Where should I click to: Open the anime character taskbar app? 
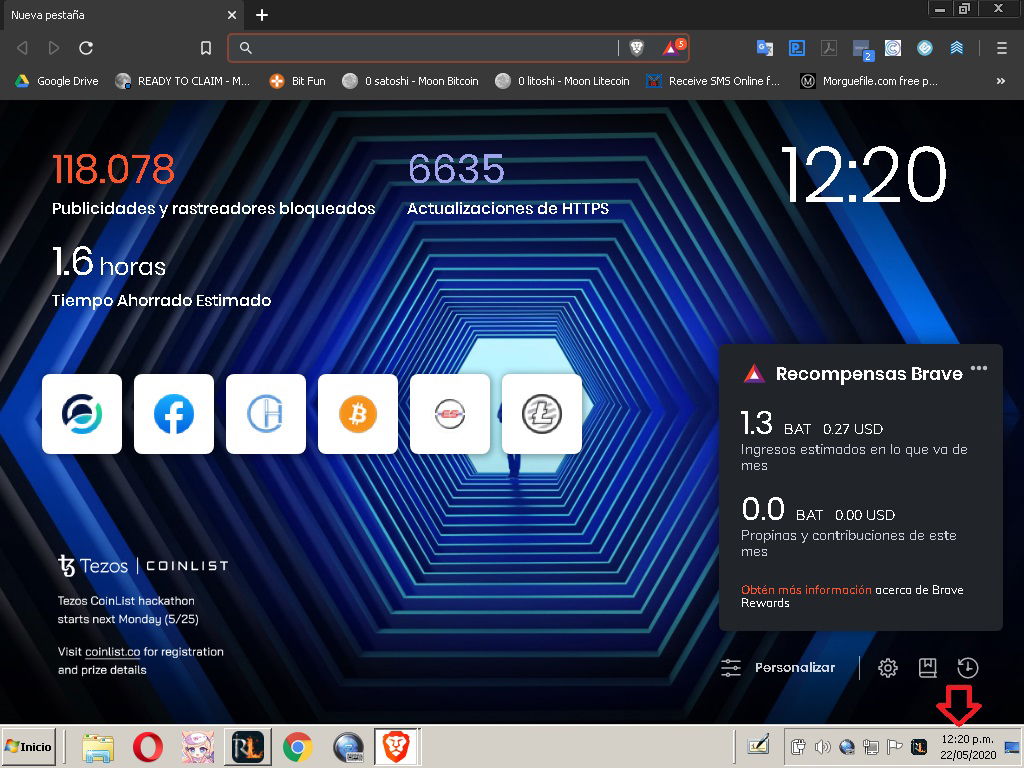pos(198,747)
